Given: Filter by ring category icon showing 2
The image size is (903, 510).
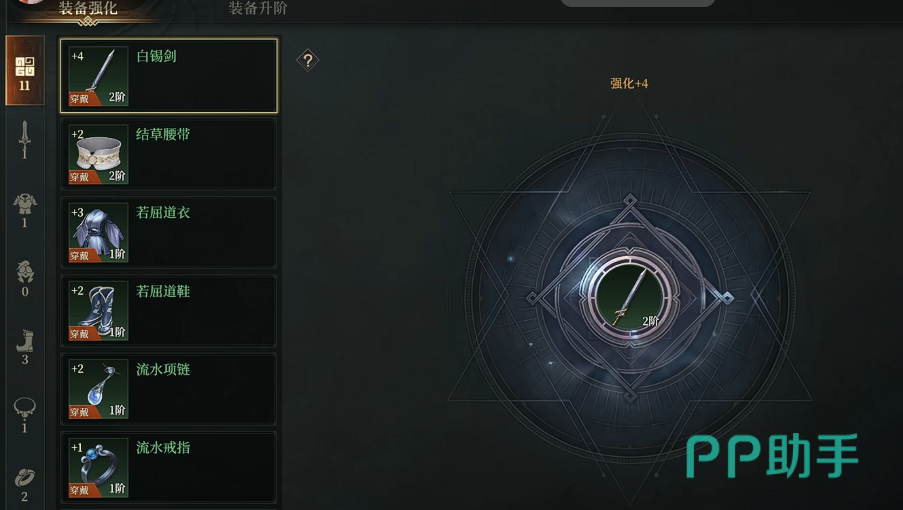Looking at the screenshot, I should [25, 485].
